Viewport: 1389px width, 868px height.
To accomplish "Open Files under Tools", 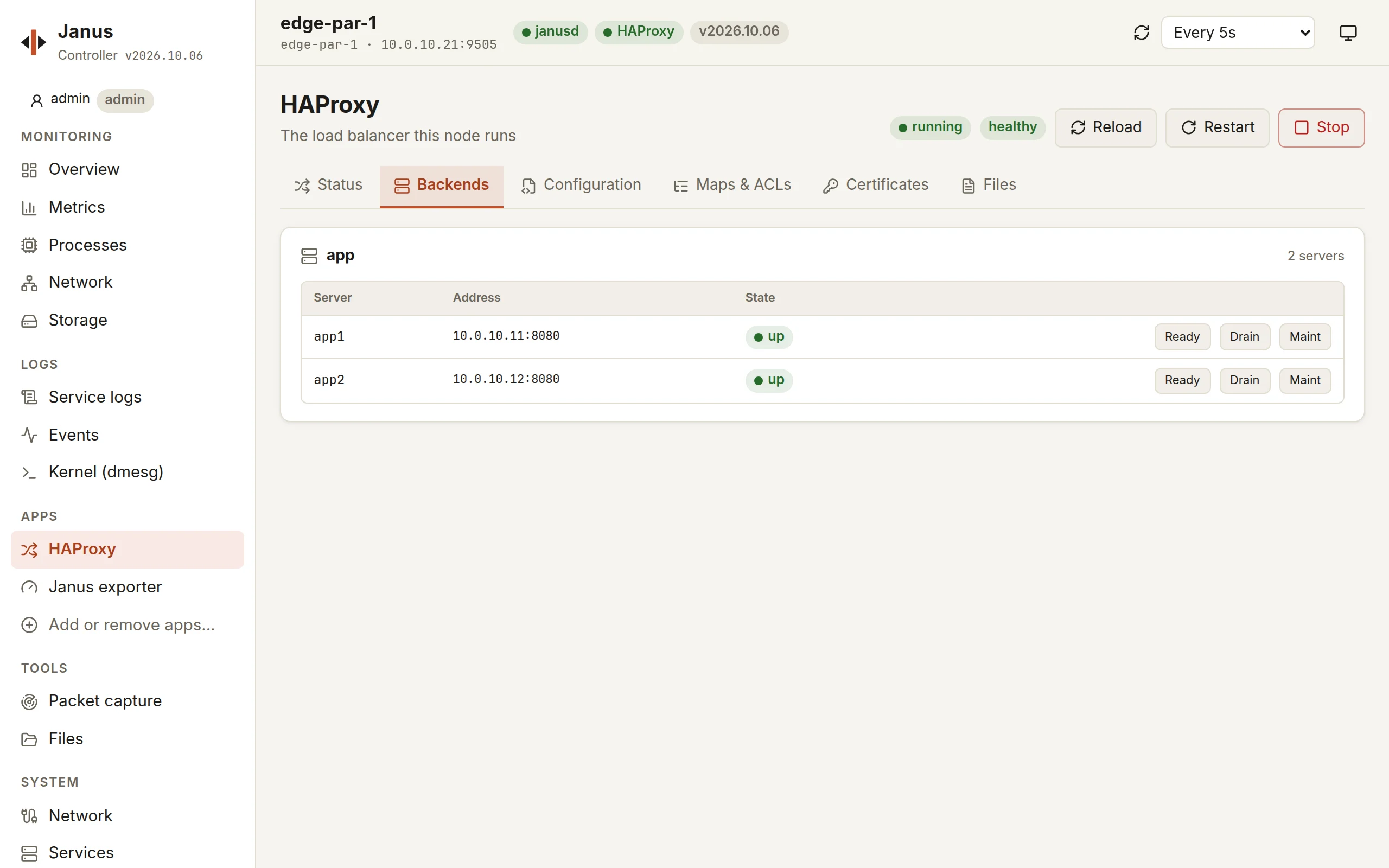I will (x=128, y=739).
